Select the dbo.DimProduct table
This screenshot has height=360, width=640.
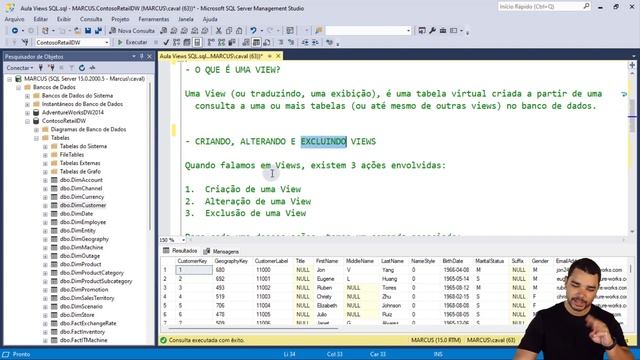80,264
